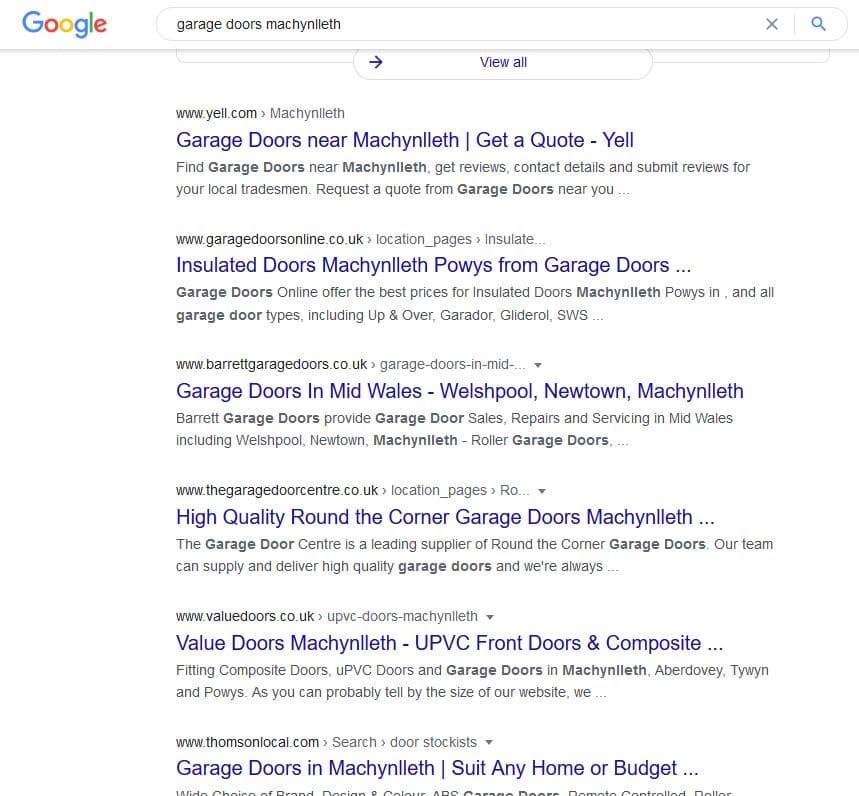The height and width of the screenshot is (796, 859).
Task: Open the Yell Garage Doors near Machynlleth result
Action: pyautogui.click(x=404, y=140)
